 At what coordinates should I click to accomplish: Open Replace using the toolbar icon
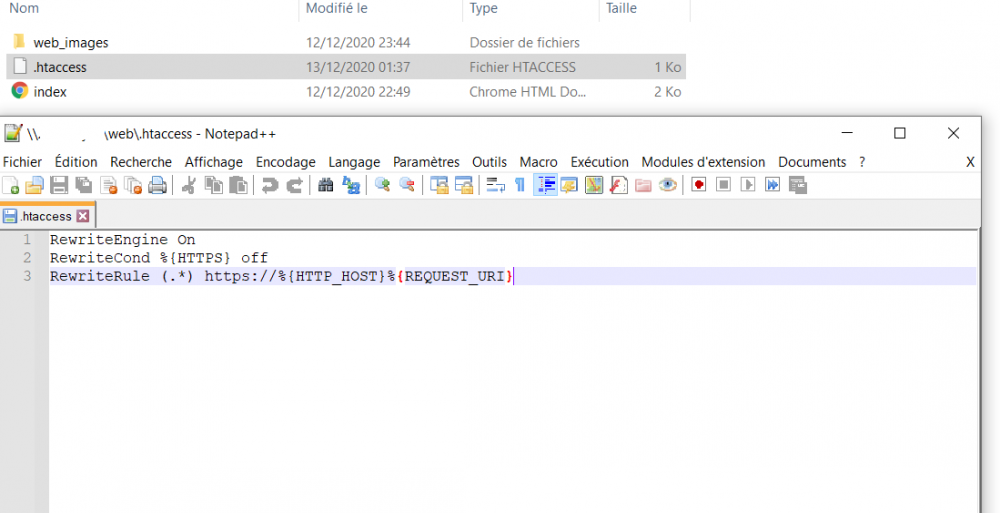(x=351, y=186)
